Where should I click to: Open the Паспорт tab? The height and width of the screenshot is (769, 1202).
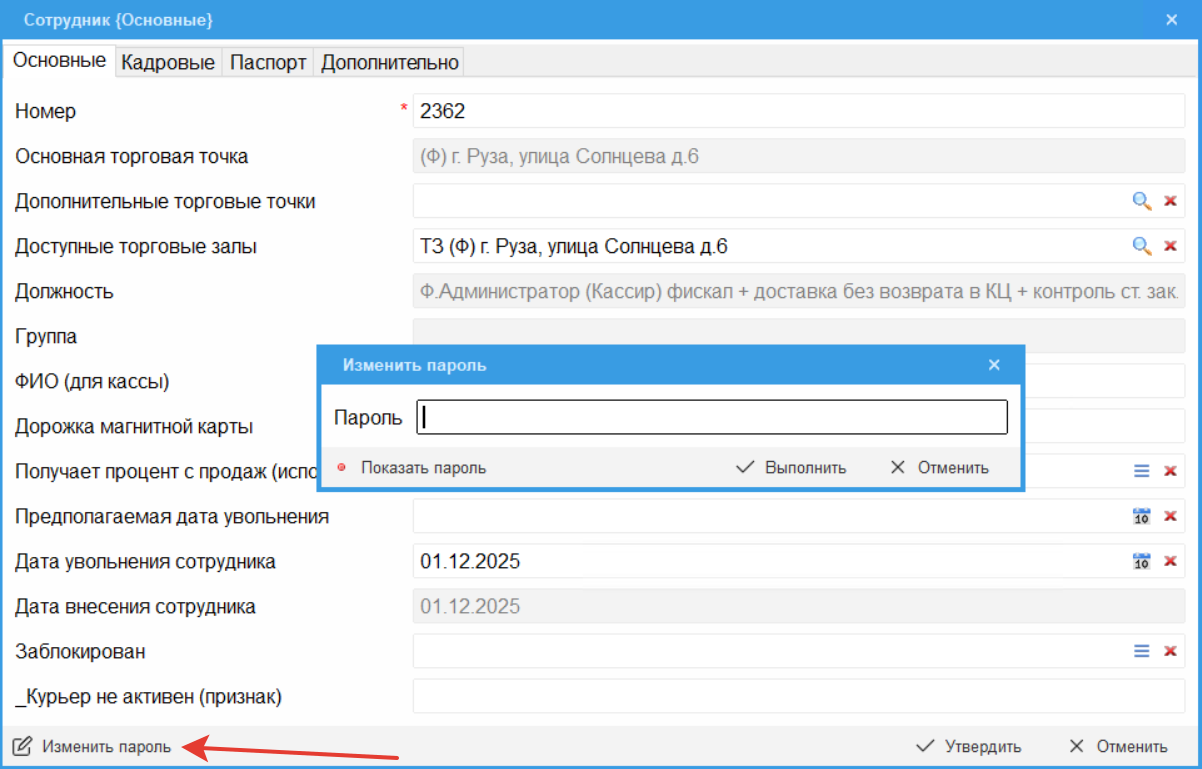[x=268, y=62]
